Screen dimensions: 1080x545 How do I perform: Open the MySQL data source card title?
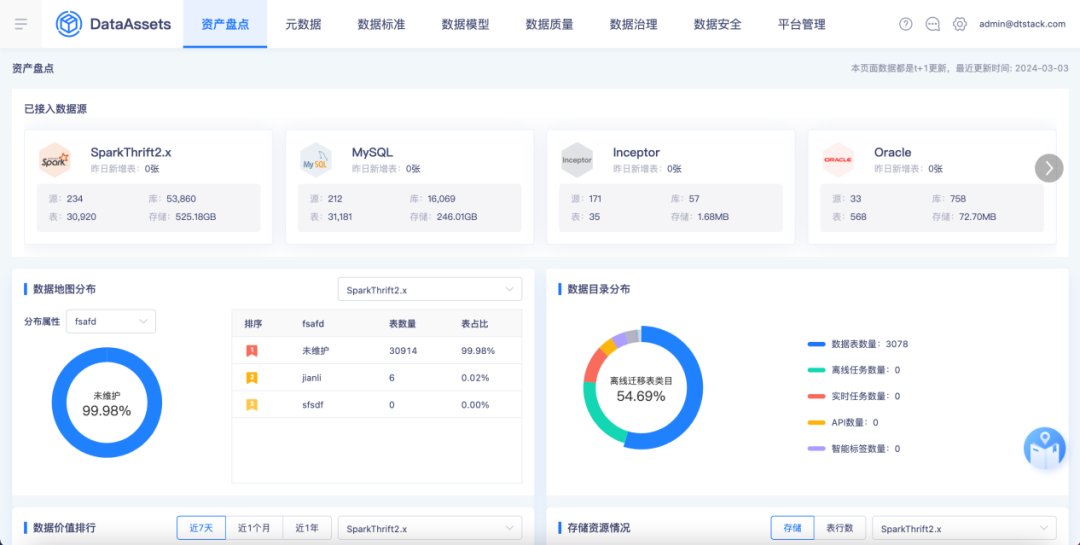coord(372,152)
